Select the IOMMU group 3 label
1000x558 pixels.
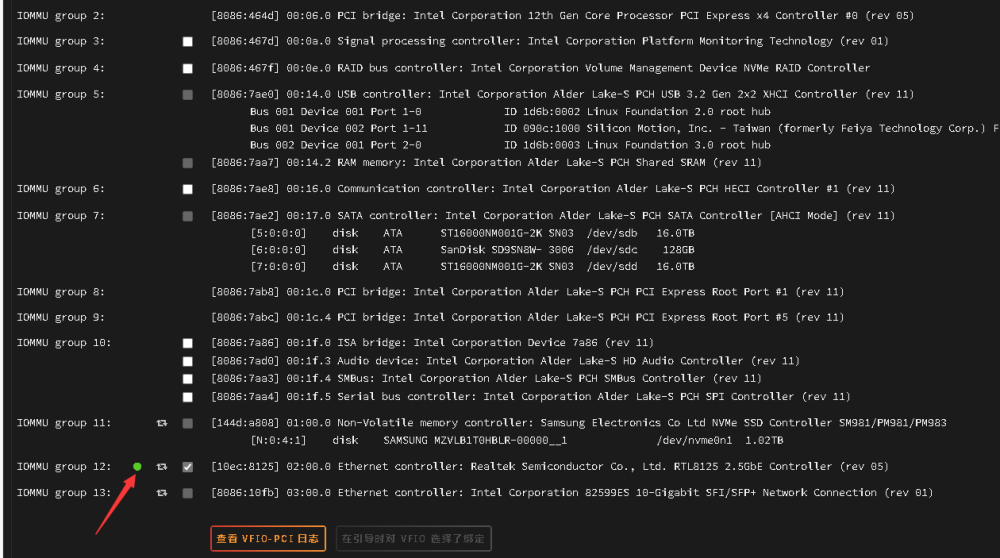point(61,41)
